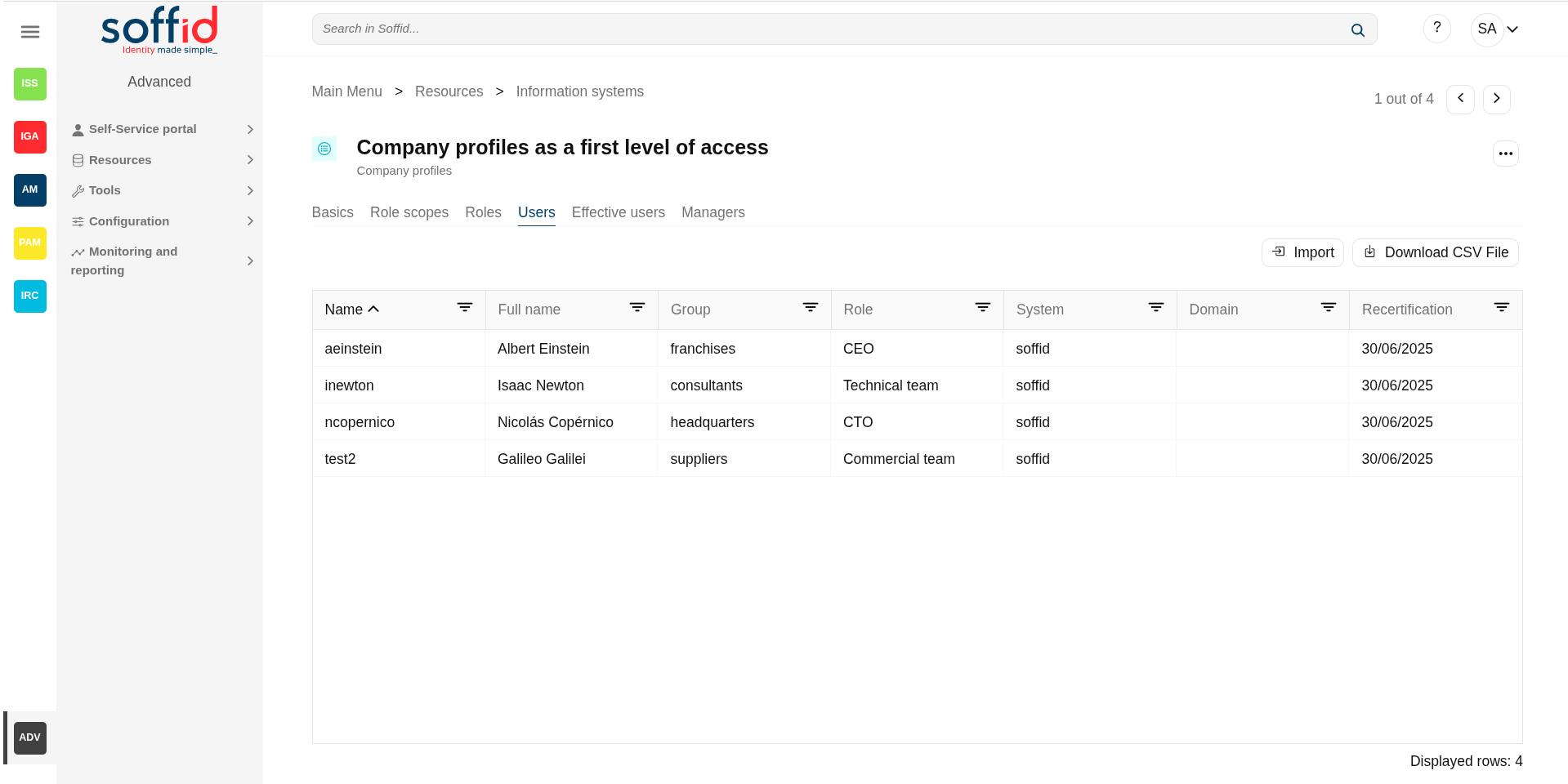Expand the Self-Service portal menu
This screenshot has height=784, width=1568.
[x=163, y=129]
